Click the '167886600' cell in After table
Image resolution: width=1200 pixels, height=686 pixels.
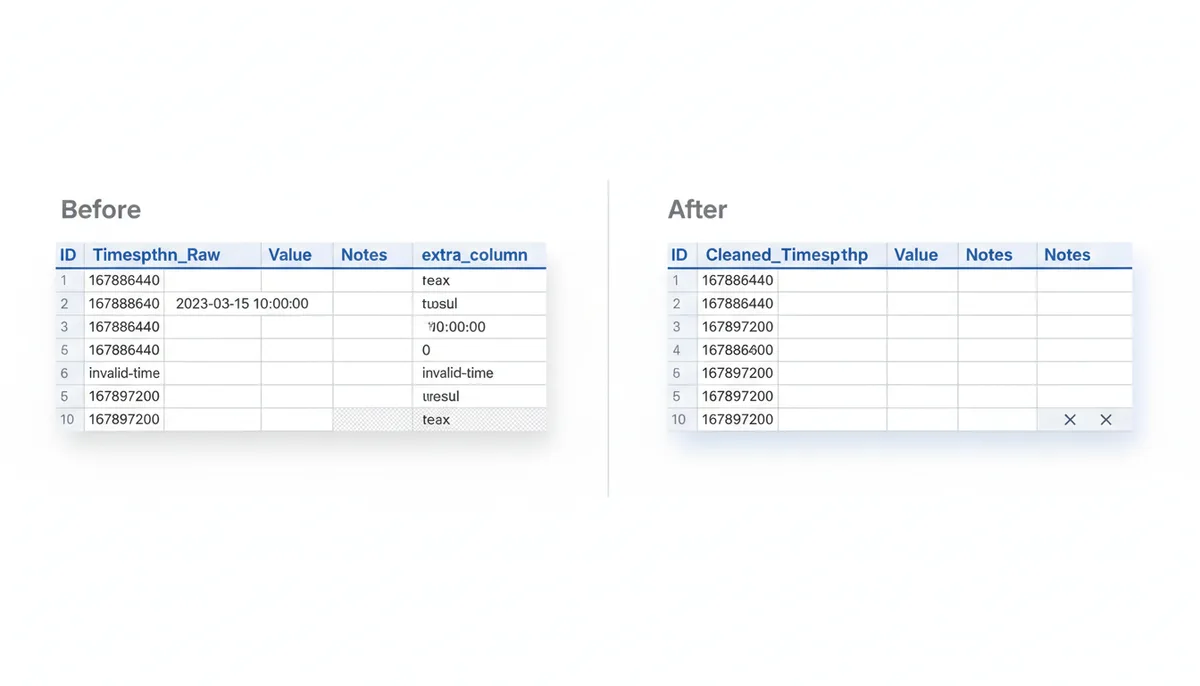[x=737, y=350]
